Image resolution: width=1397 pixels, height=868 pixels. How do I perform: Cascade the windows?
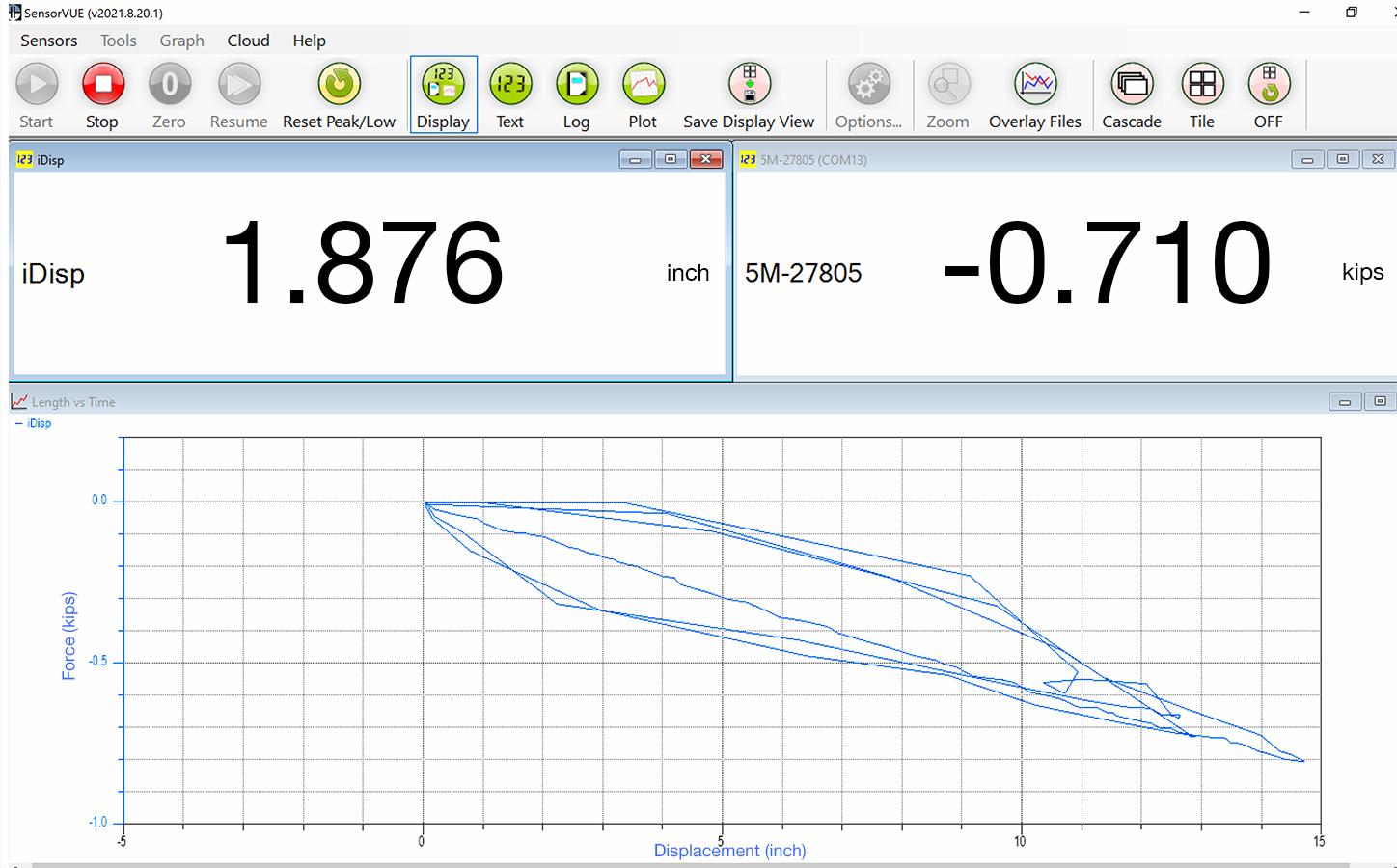[x=1132, y=85]
